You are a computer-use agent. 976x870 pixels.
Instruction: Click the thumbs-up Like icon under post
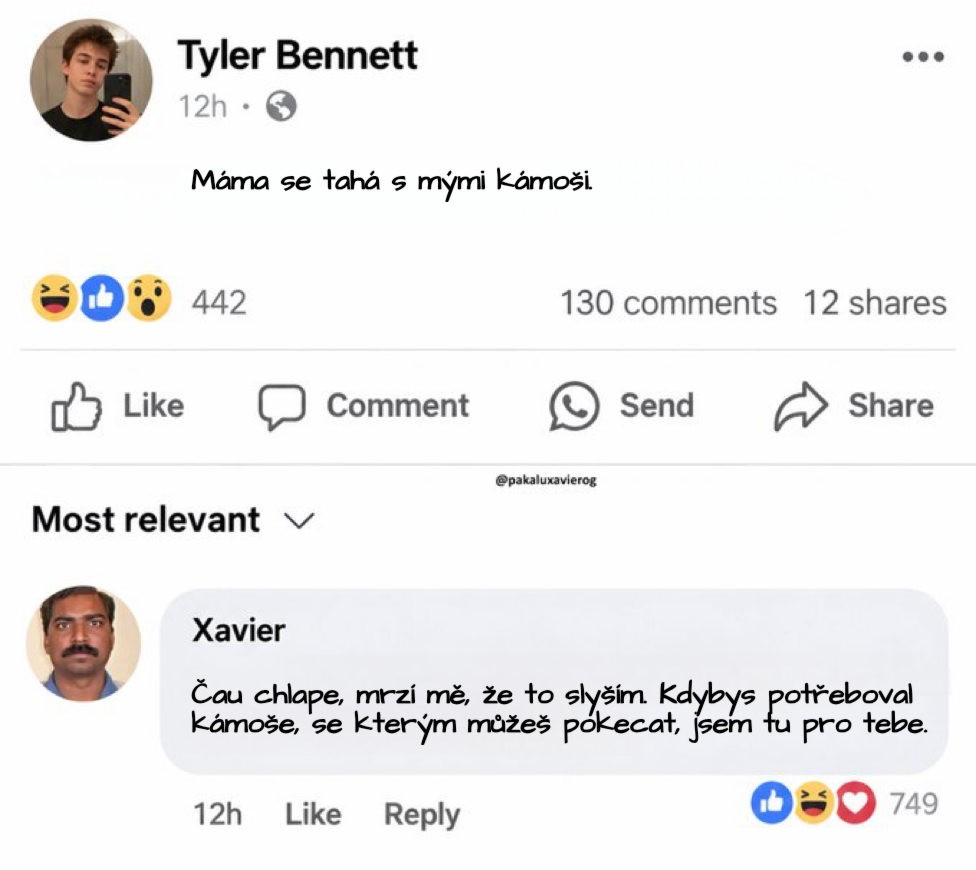76,406
